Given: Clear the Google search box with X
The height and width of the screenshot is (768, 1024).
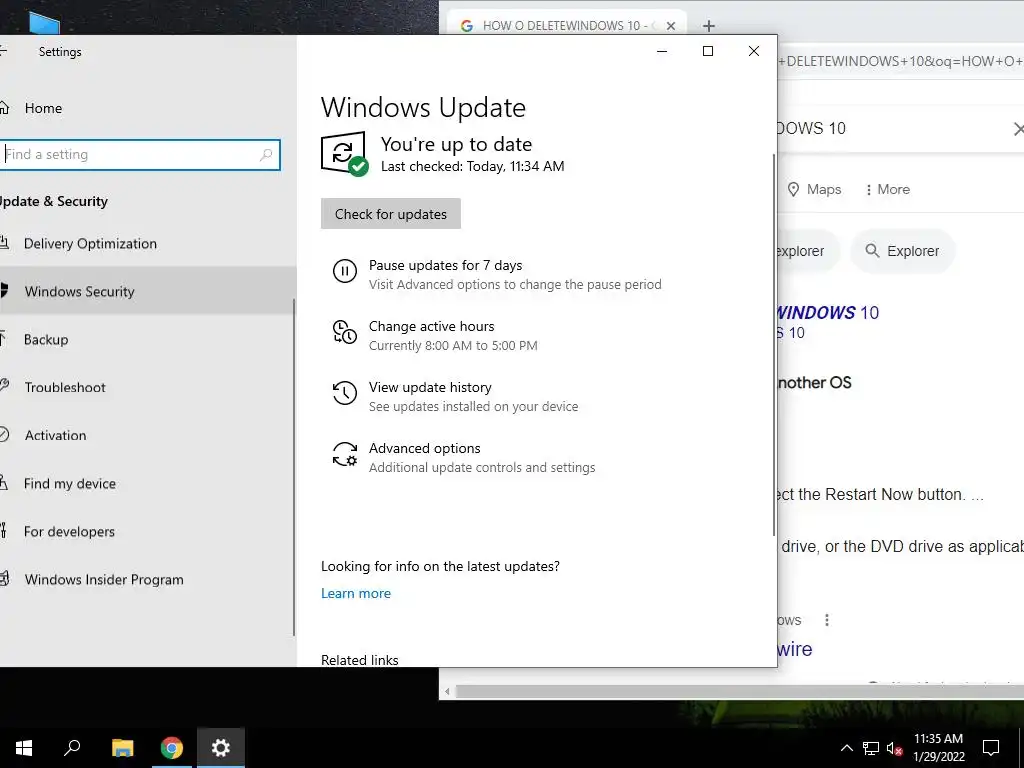Looking at the screenshot, I should click(x=1018, y=129).
